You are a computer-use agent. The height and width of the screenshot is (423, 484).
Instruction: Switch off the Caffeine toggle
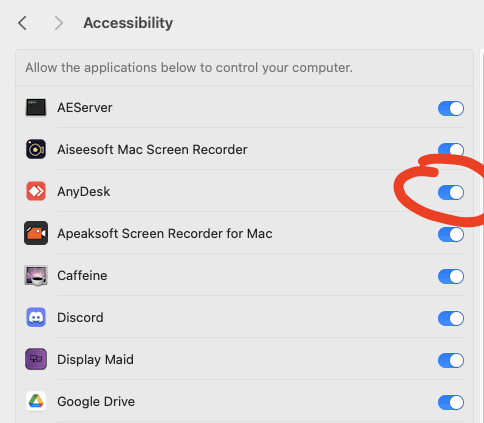451,276
